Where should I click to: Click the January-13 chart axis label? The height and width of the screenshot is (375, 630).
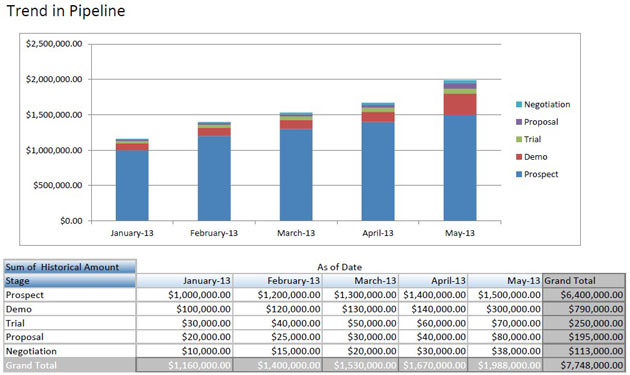[132, 233]
